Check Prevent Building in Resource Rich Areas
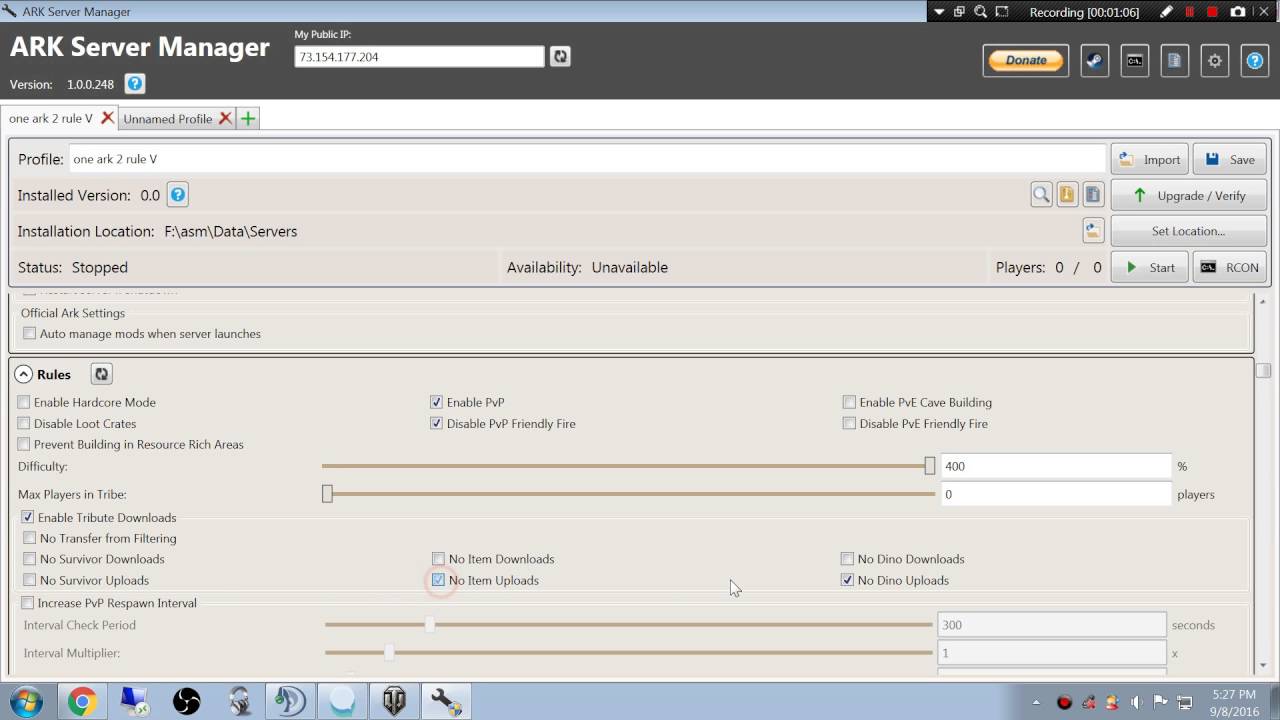 24,444
